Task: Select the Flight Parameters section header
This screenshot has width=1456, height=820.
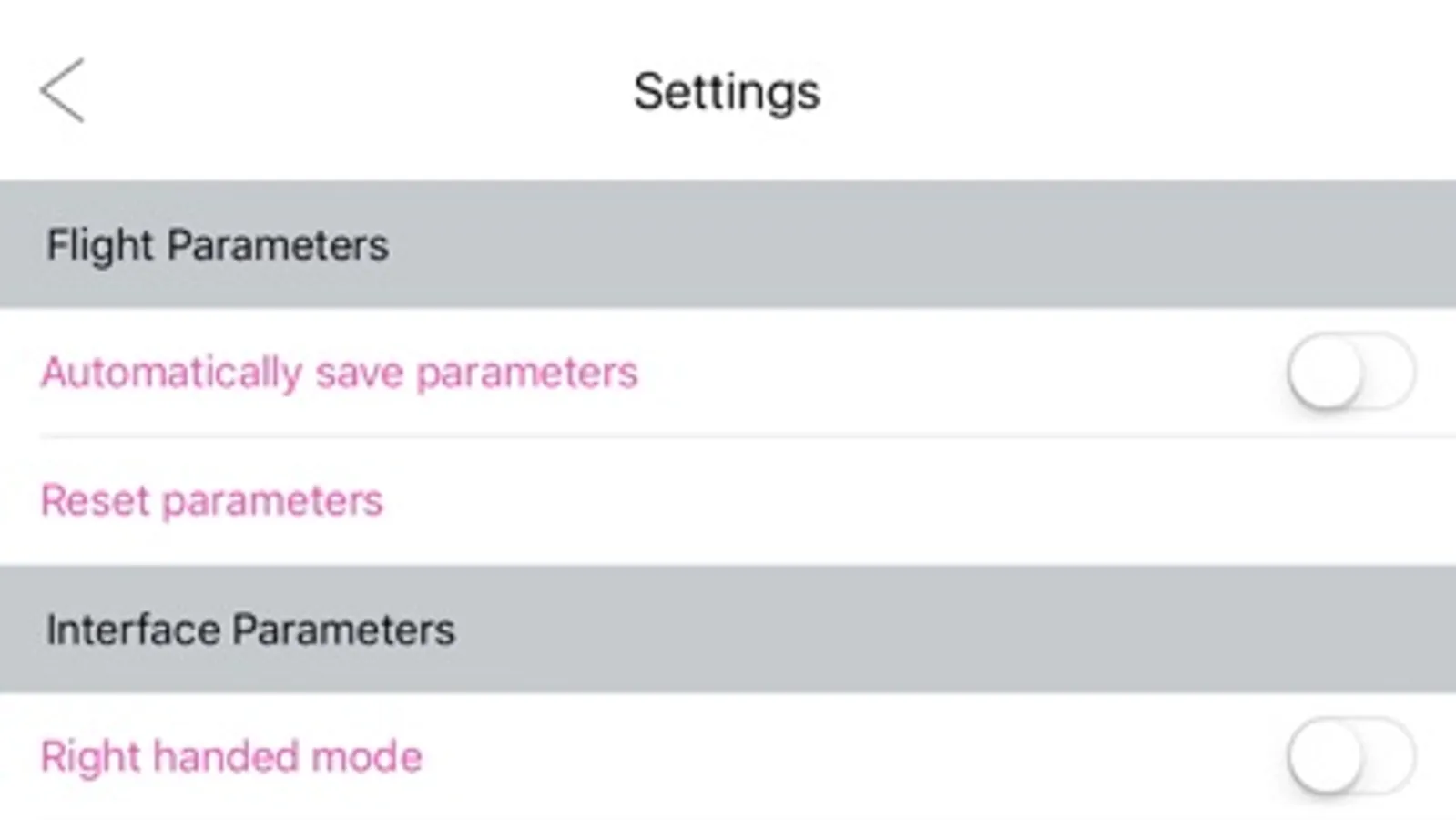Action: coord(728,244)
